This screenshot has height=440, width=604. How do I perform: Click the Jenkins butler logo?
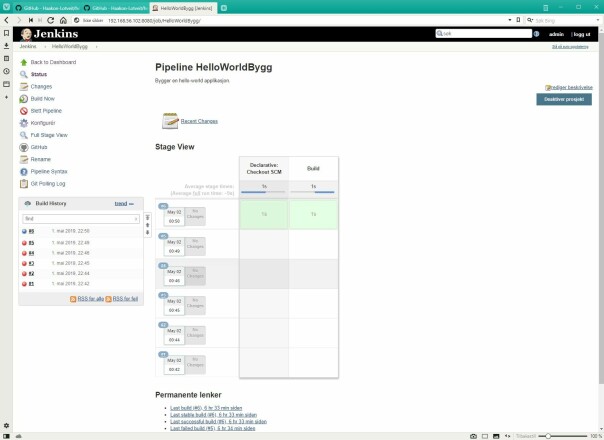click(26, 34)
